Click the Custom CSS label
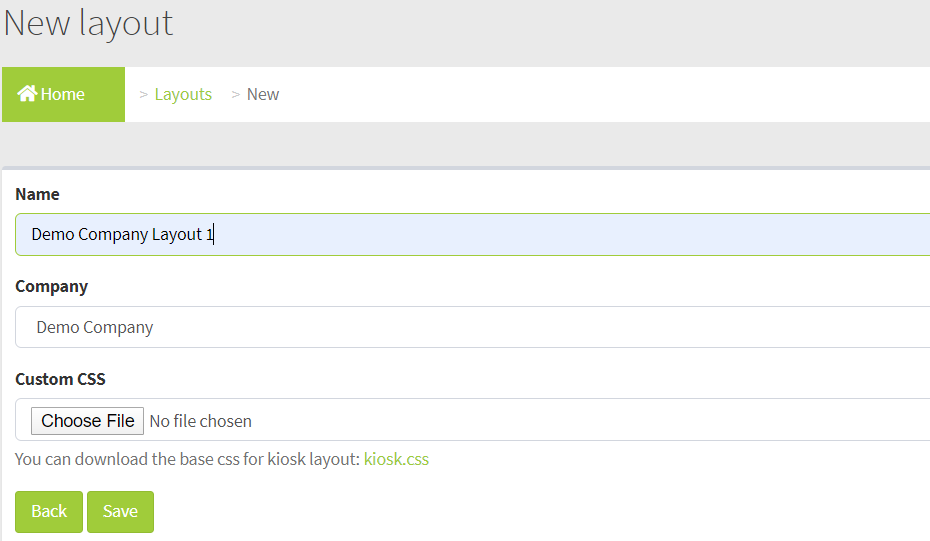The height and width of the screenshot is (541, 930). pos(60,379)
